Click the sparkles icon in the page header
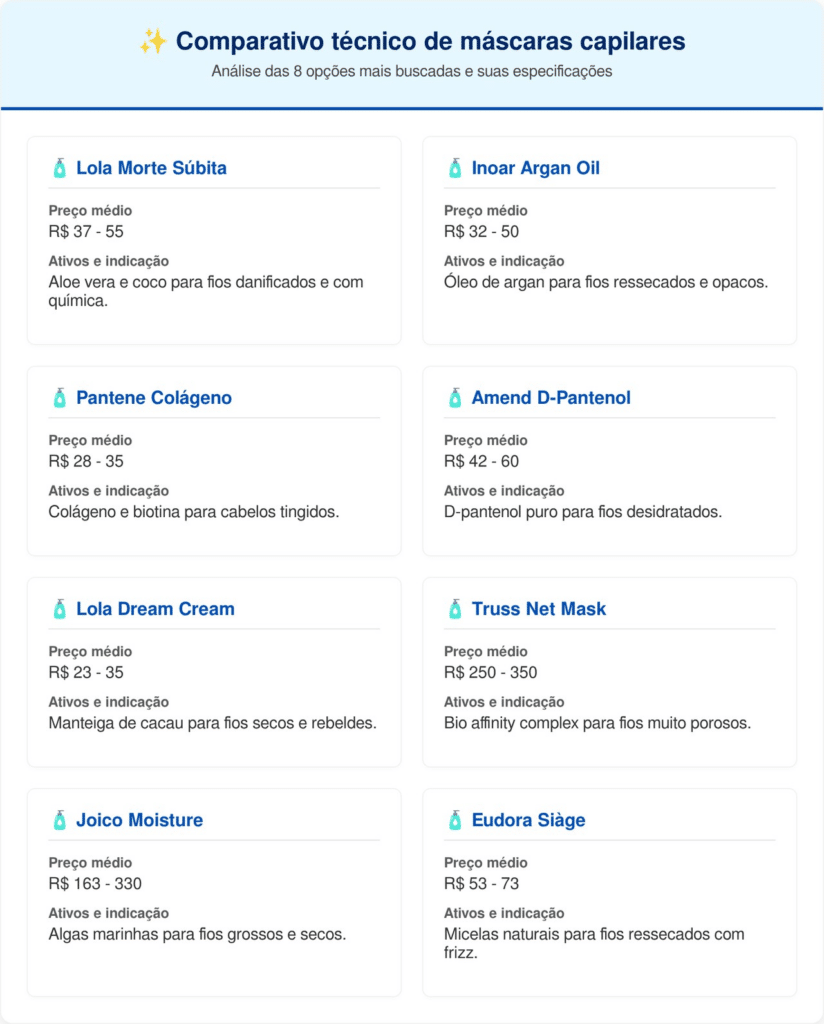Viewport: 824px width, 1024px height. [x=153, y=42]
